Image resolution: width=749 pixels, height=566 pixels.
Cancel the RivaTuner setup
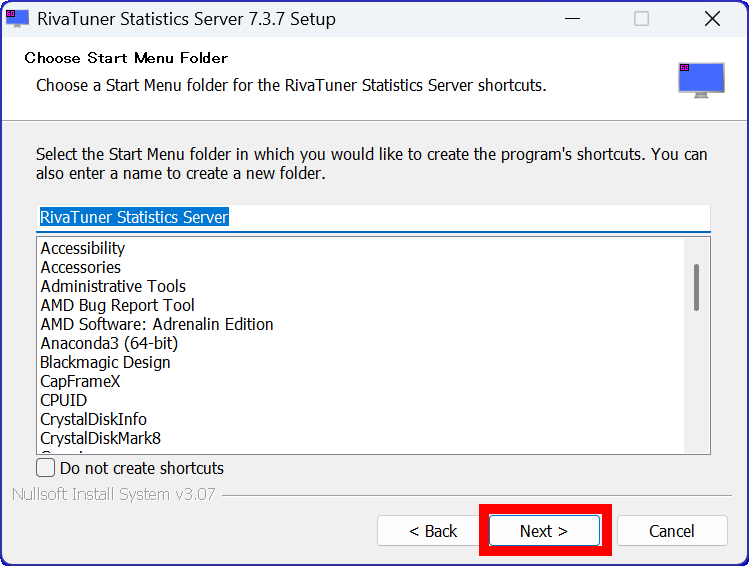coord(671,531)
